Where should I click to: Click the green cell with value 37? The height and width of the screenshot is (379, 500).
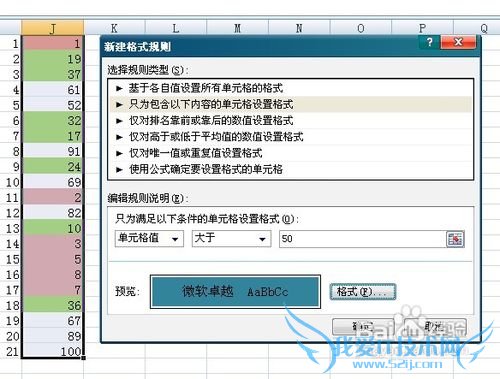53,74
